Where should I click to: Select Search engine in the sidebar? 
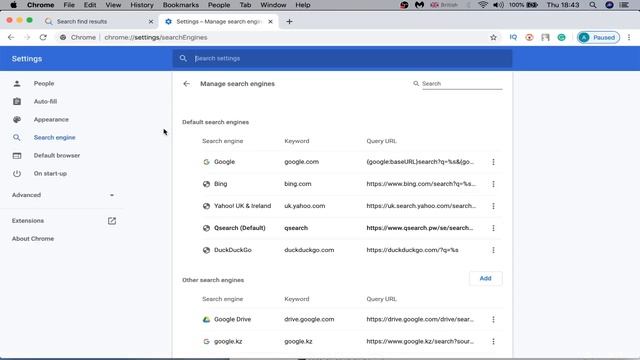(x=54, y=138)
